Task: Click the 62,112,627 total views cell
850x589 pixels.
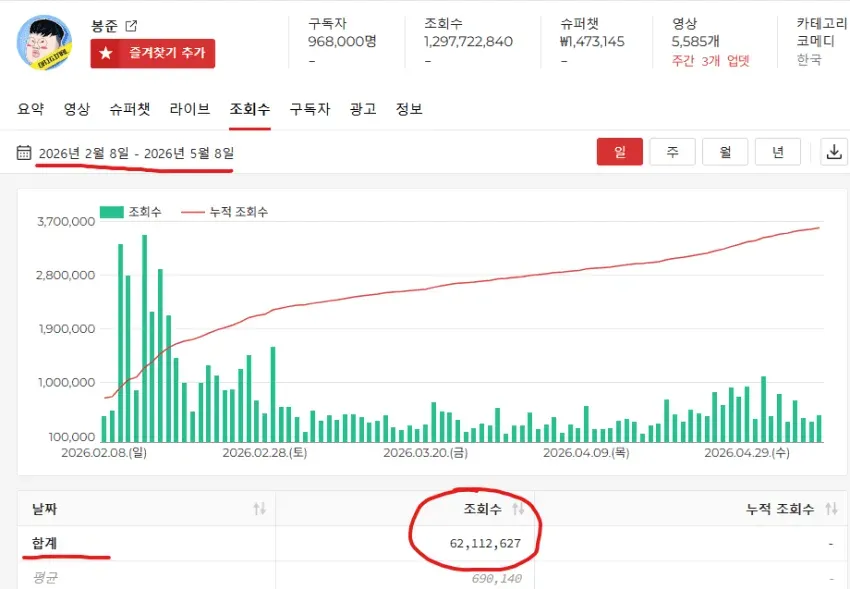Action: coord(485,543)
